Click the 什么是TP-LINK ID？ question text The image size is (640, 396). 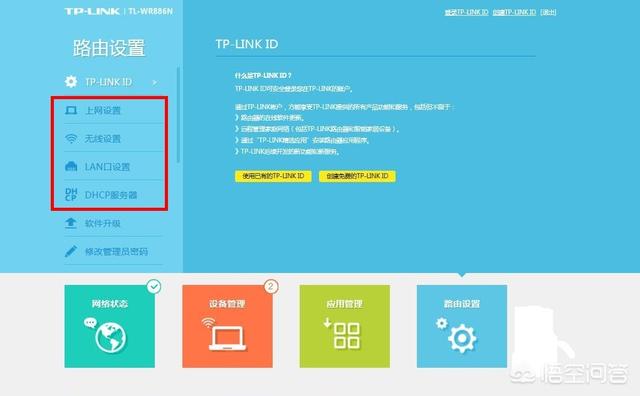tap(263, 76)
